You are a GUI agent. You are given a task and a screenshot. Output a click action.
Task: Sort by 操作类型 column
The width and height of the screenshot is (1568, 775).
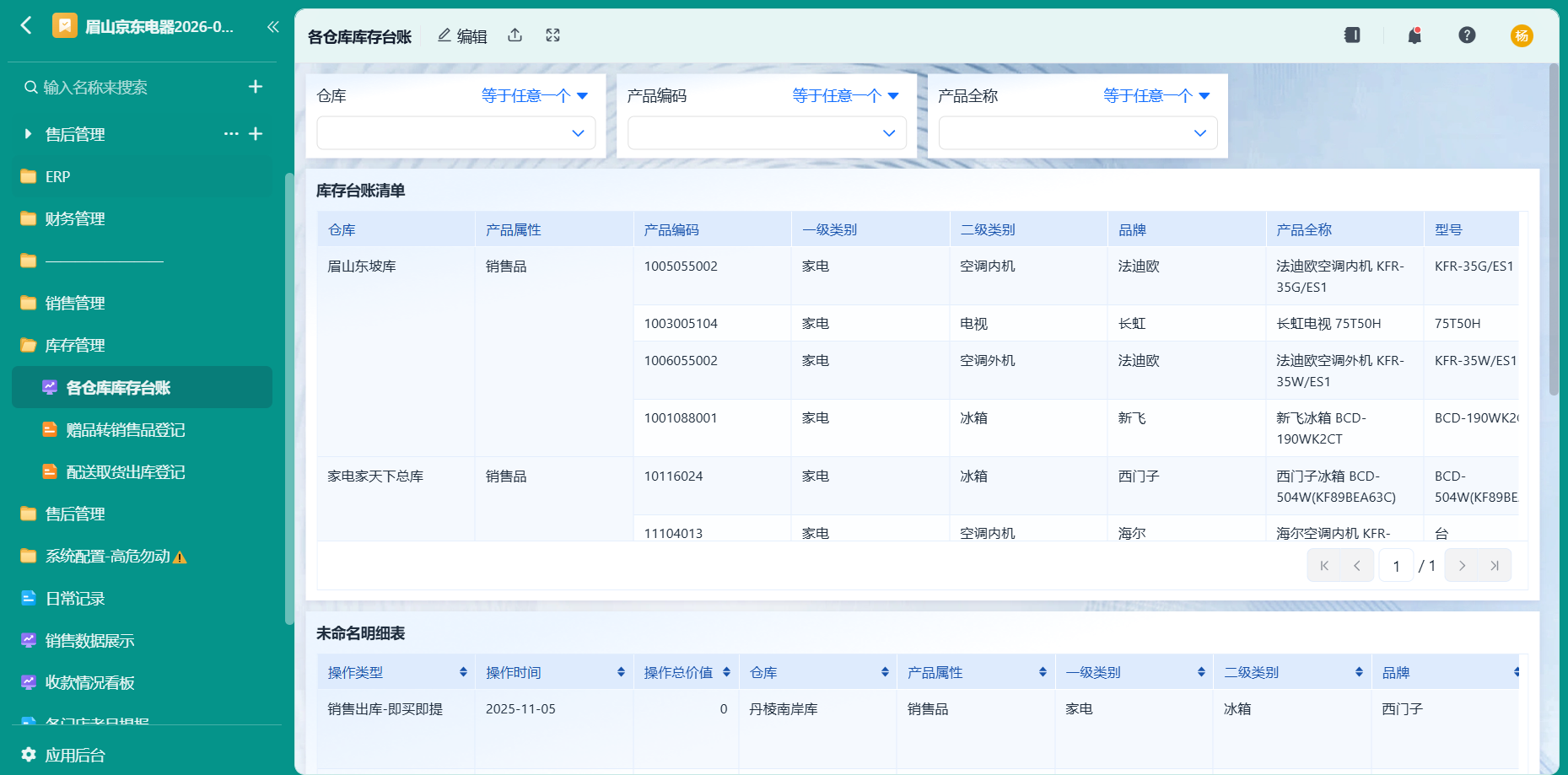pyautogui.click(x=463, y=672)
